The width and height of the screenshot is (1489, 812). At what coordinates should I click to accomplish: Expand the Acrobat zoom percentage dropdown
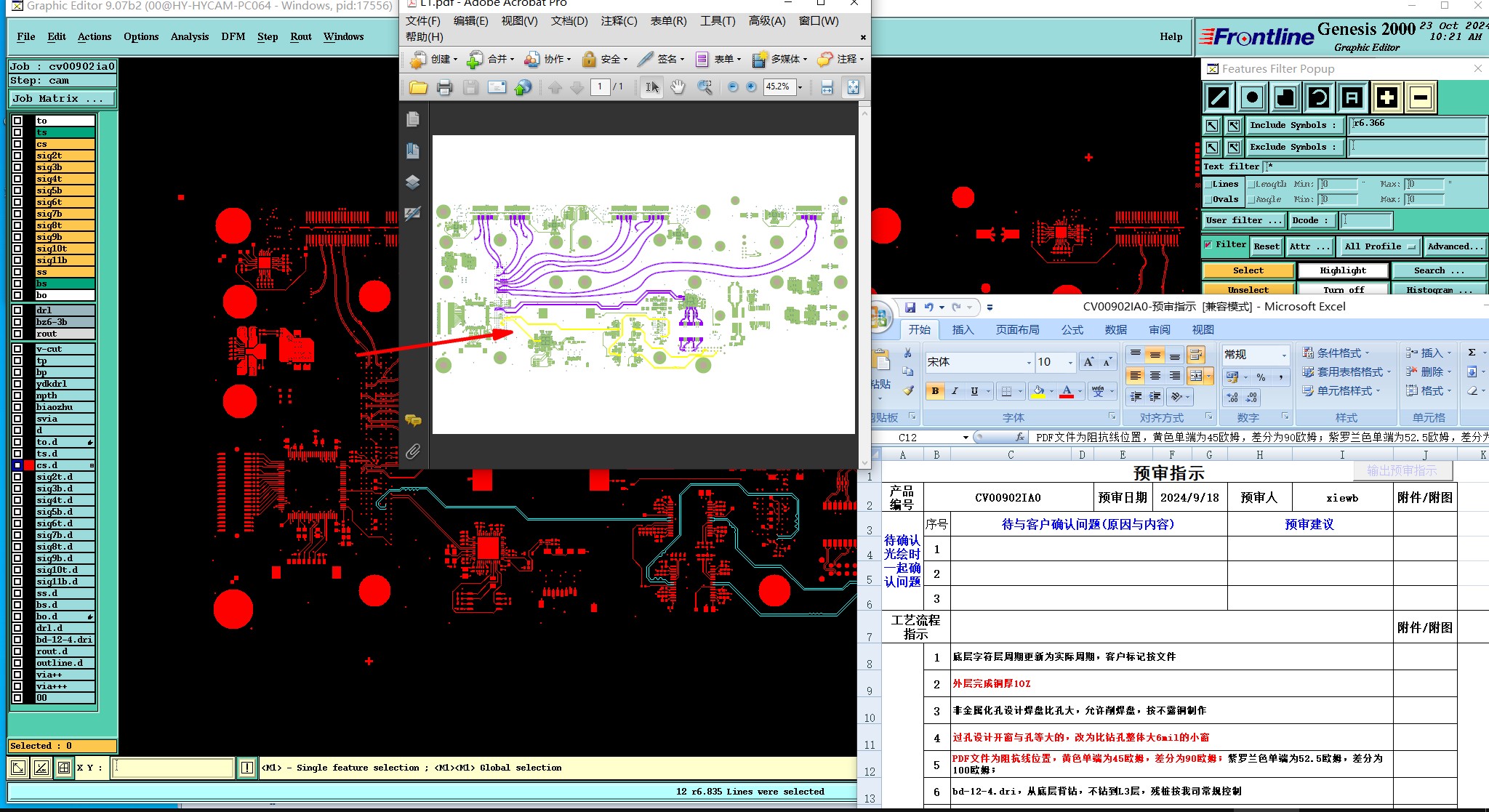coord(800,87)
